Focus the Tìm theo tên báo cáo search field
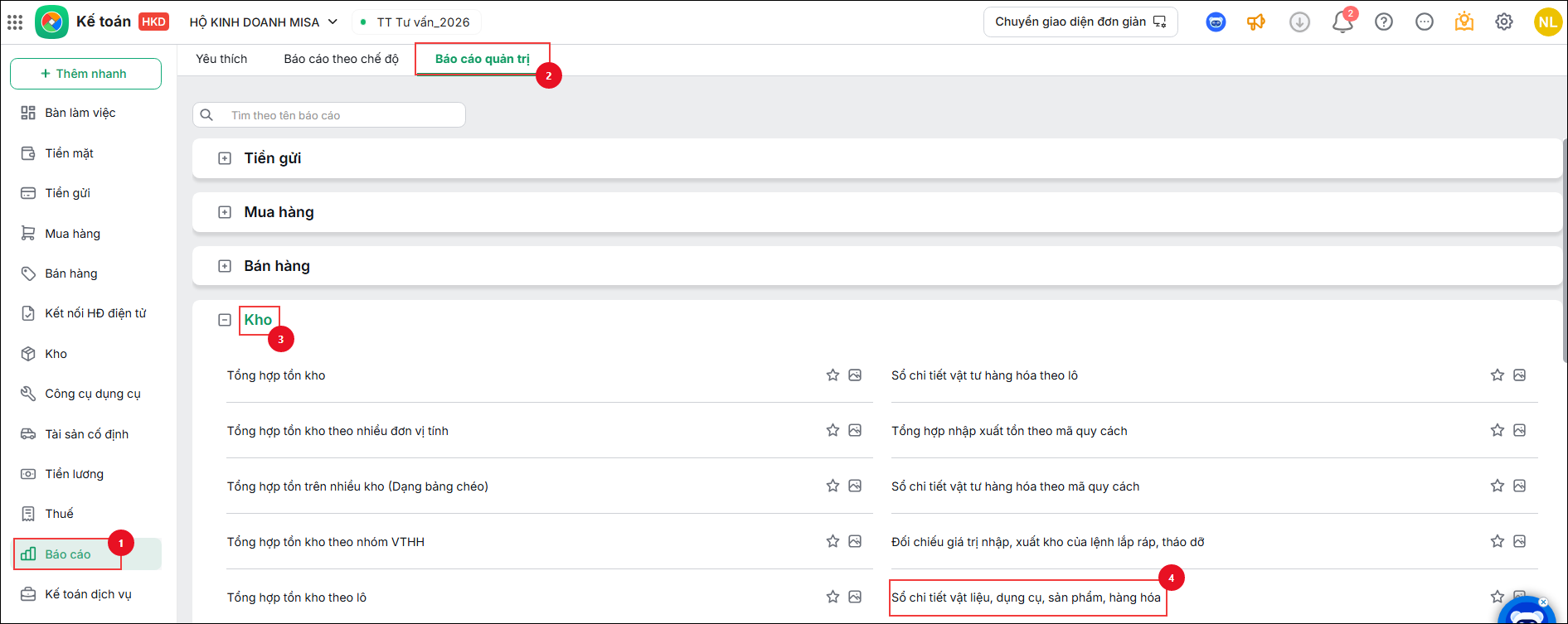1568x624 pixels. pyautogui.click(x=329, y=115)
